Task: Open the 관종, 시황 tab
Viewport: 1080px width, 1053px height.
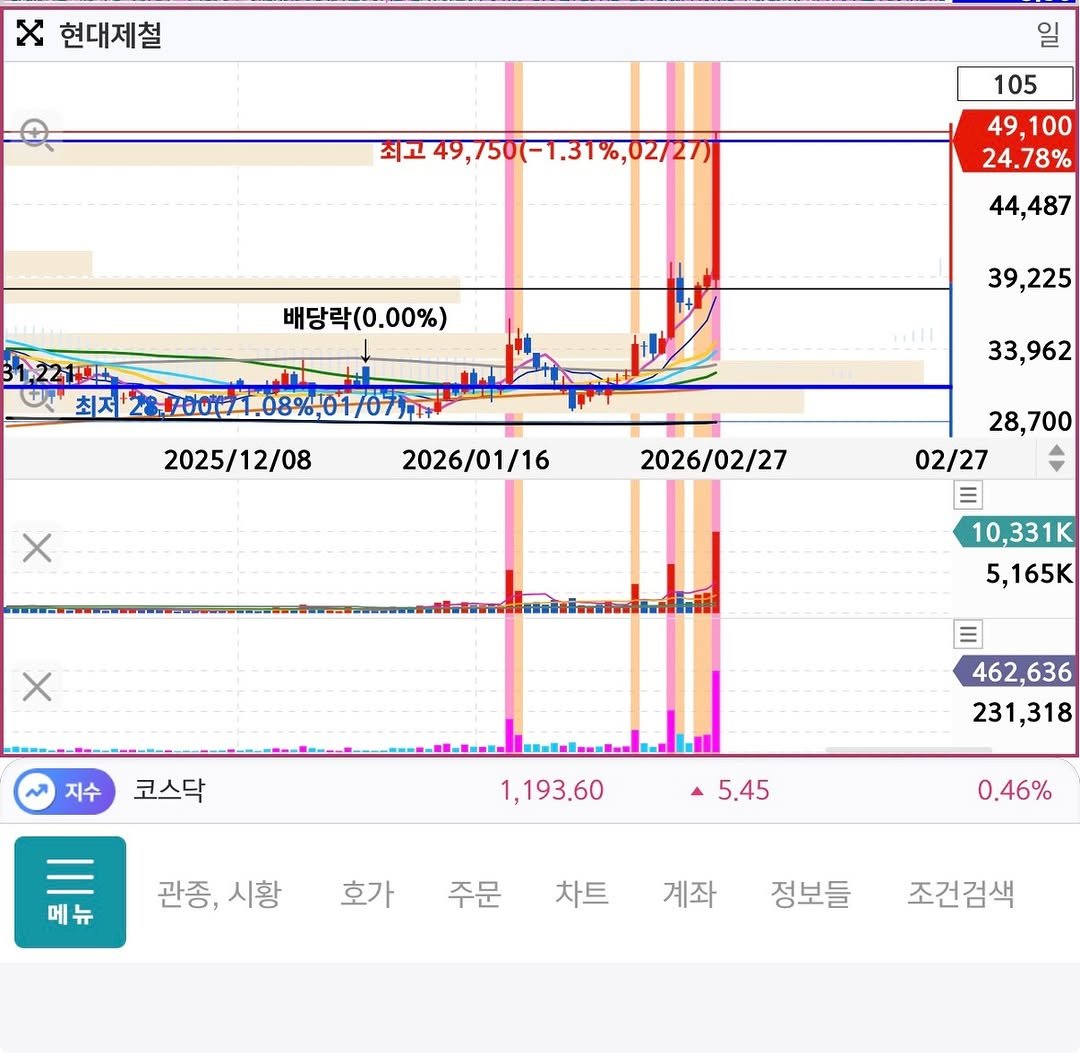Action: pos(219,893)
